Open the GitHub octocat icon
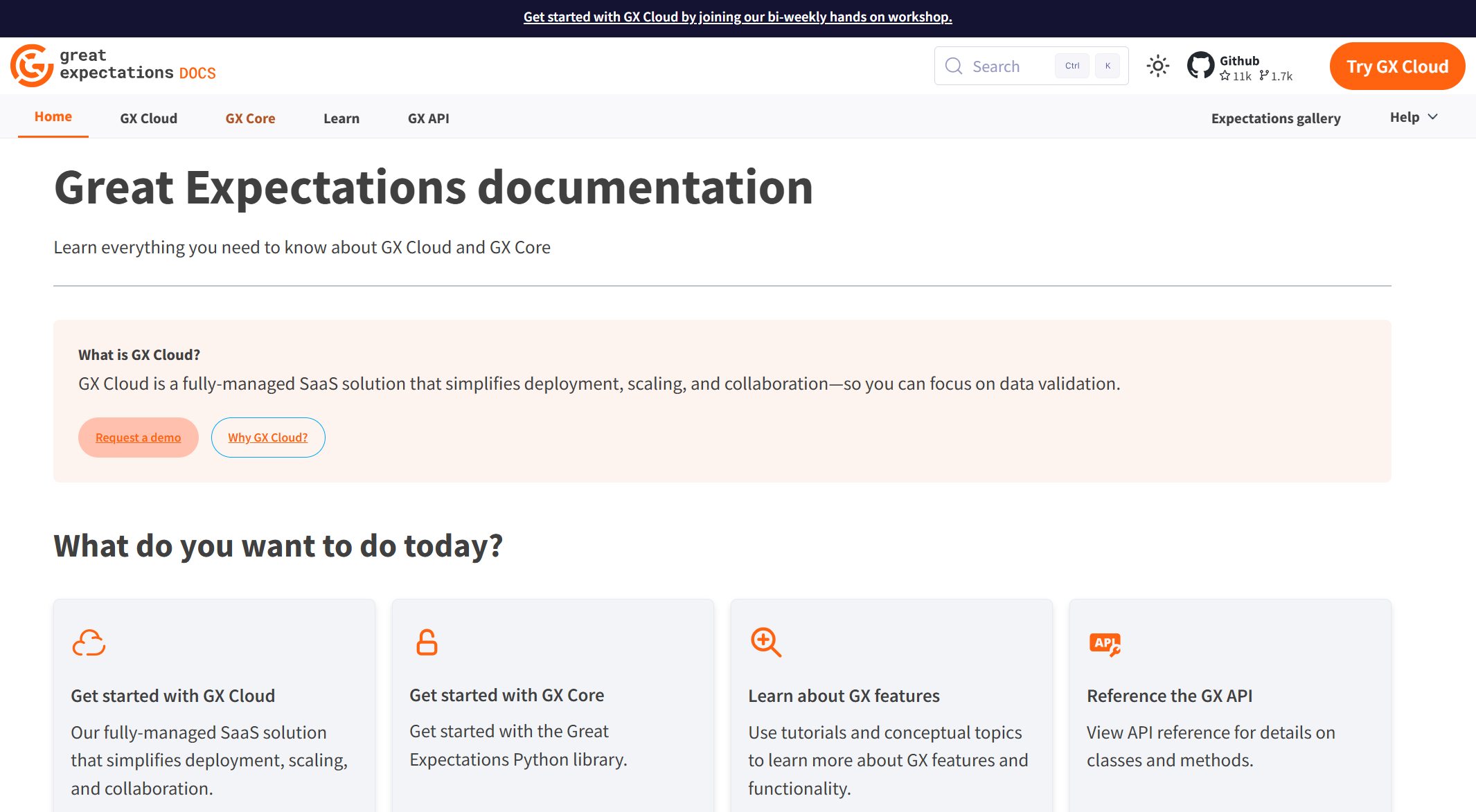Image resolution: width=1476 pixels, height=812 pixels. click(1200, 66)
